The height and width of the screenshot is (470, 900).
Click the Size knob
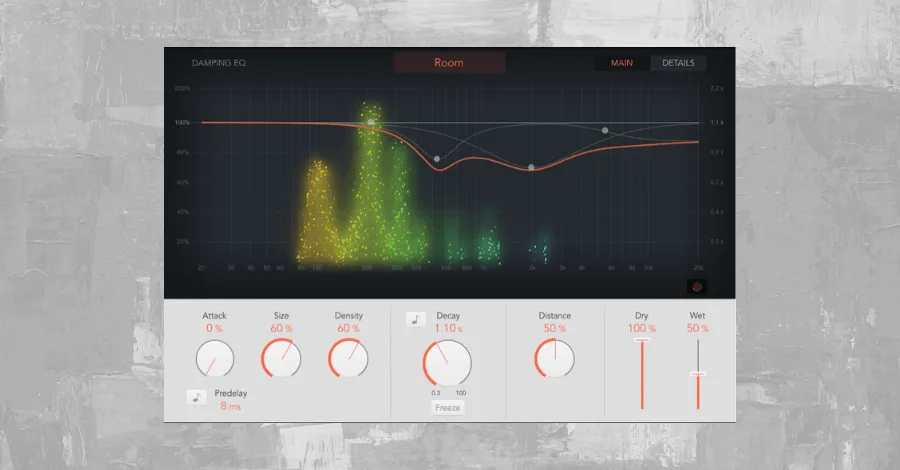(x=281, y=358)
